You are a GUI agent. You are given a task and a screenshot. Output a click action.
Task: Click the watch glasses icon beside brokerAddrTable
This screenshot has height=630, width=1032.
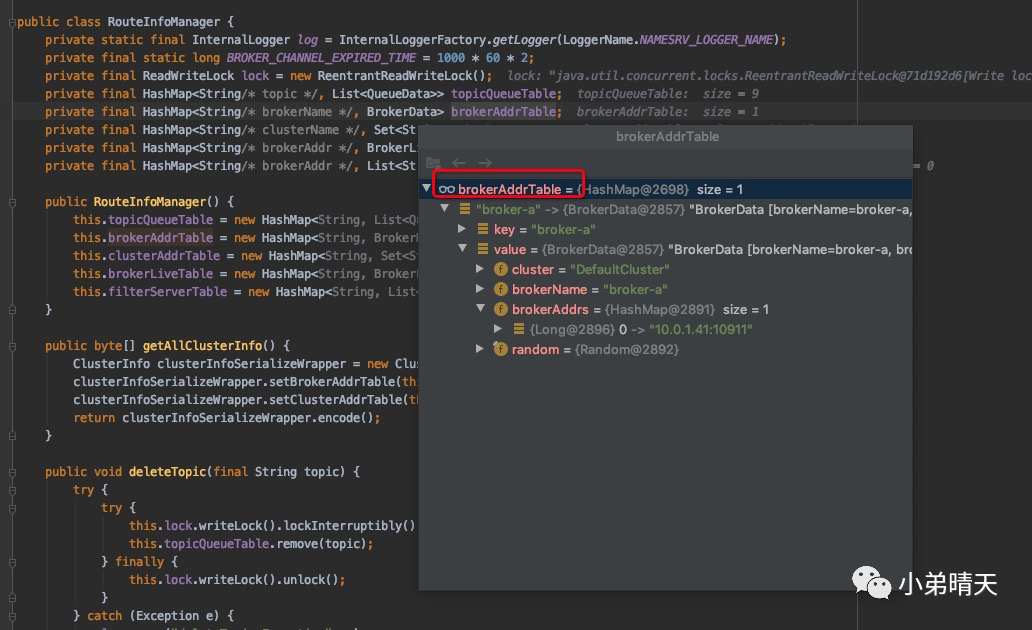(447, 190)
